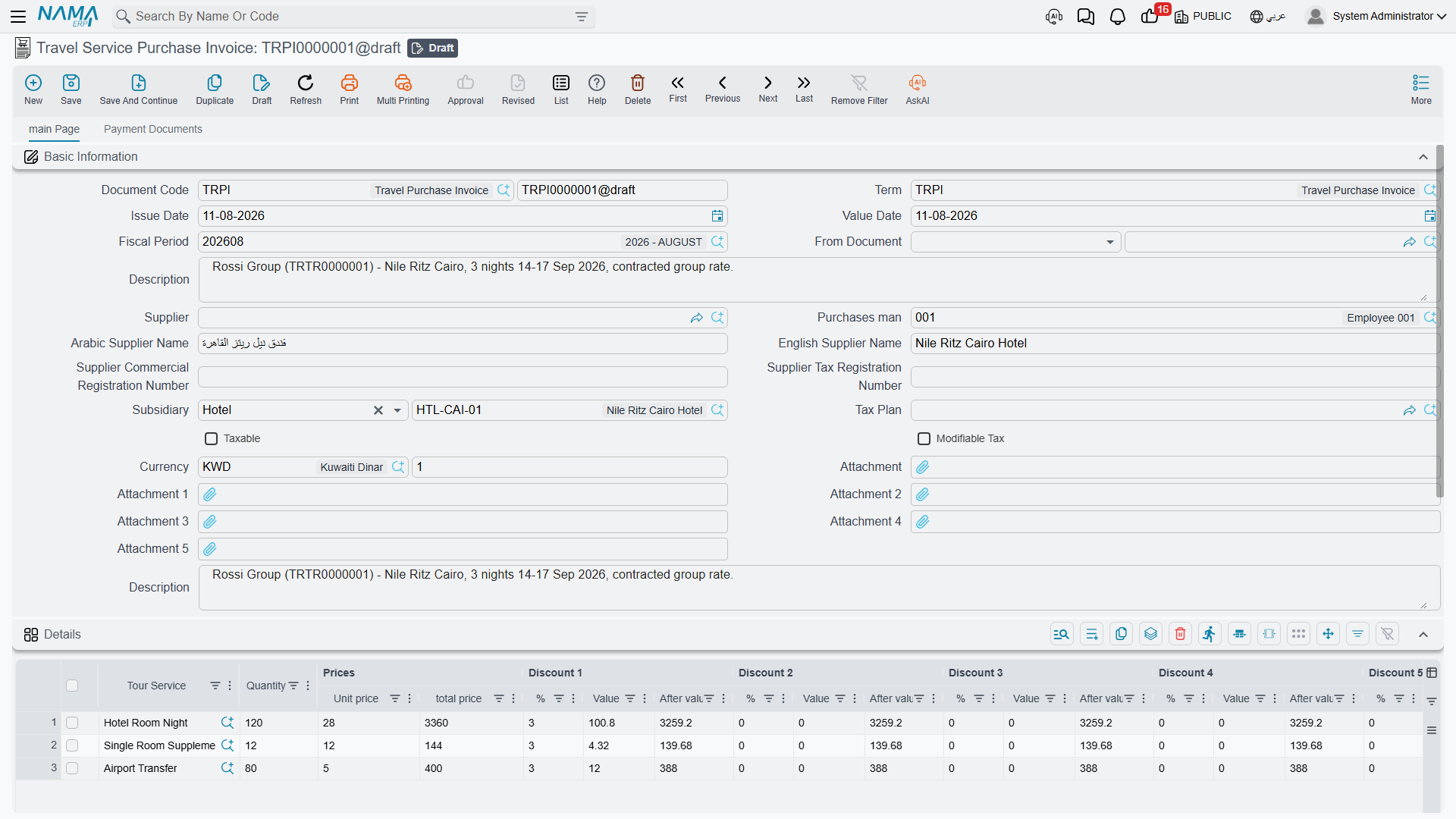The image size is (1456, 819).
Task: Toggle the Taxable checkbox
Action: (212, 438)
